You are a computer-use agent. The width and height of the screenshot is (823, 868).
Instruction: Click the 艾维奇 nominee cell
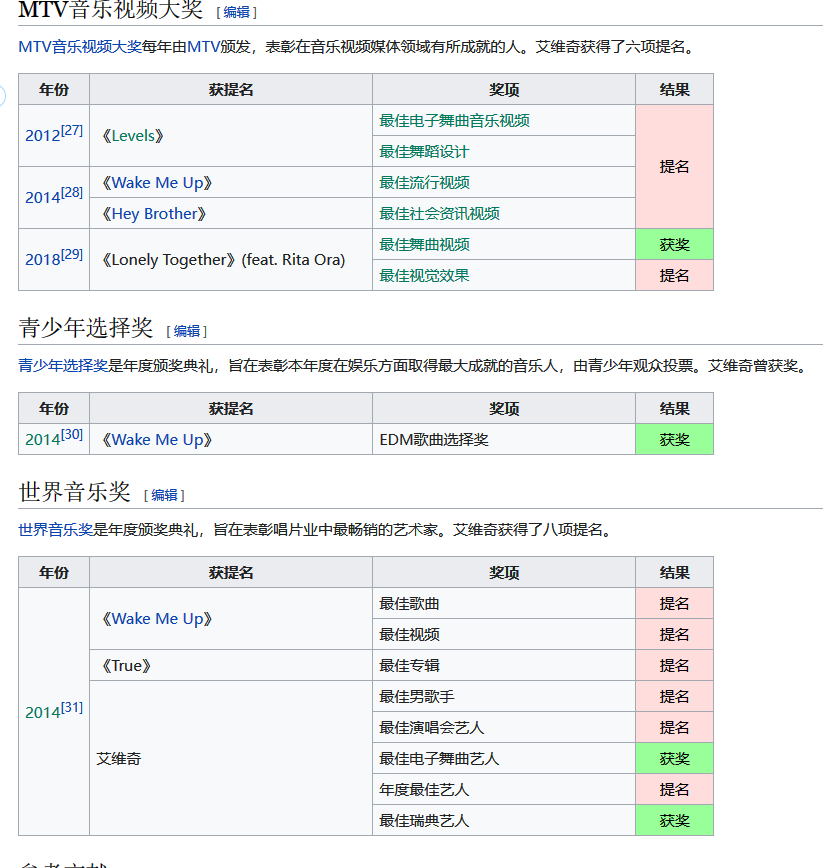(231, 758)
